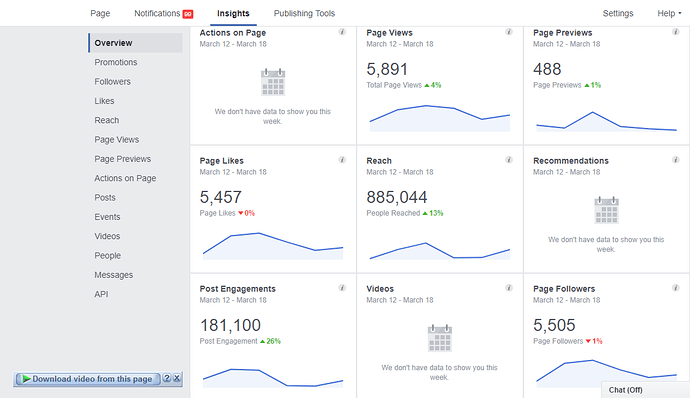The width and height of the screenshot is (690, 398).
Task: Click the Post Engagements card title
Action: 238,289
